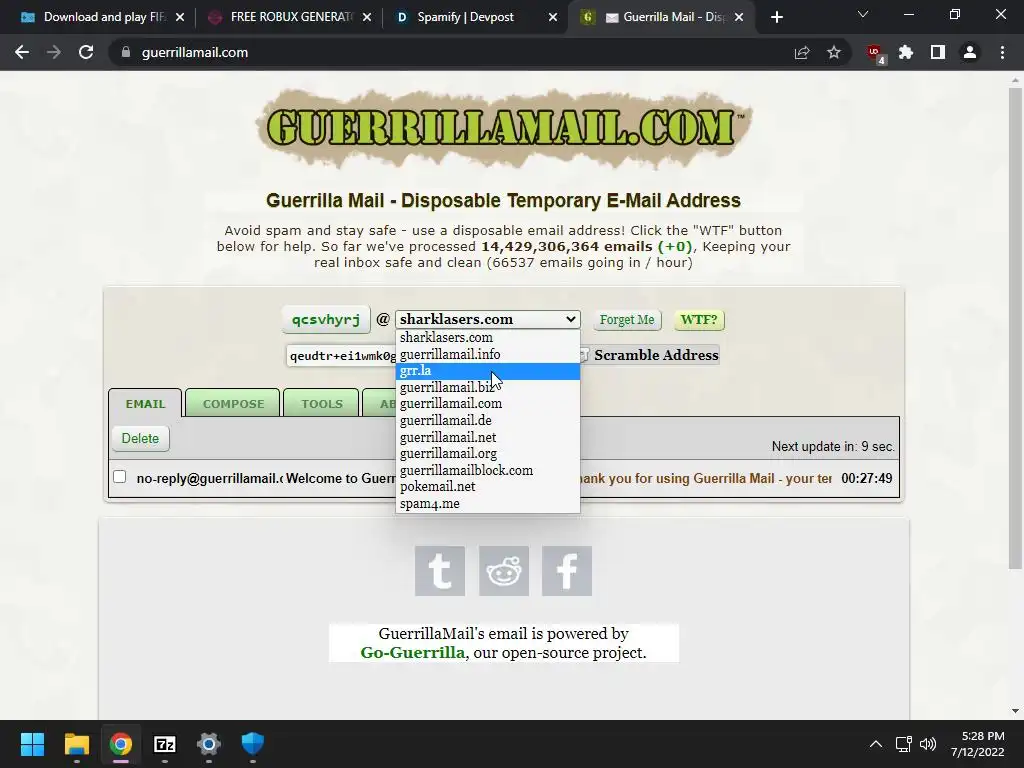Image resolution: width=1024 pixels, height=768 pixels.
Task: Choose guerrillamailblock.com option
Action: (487, 470)
